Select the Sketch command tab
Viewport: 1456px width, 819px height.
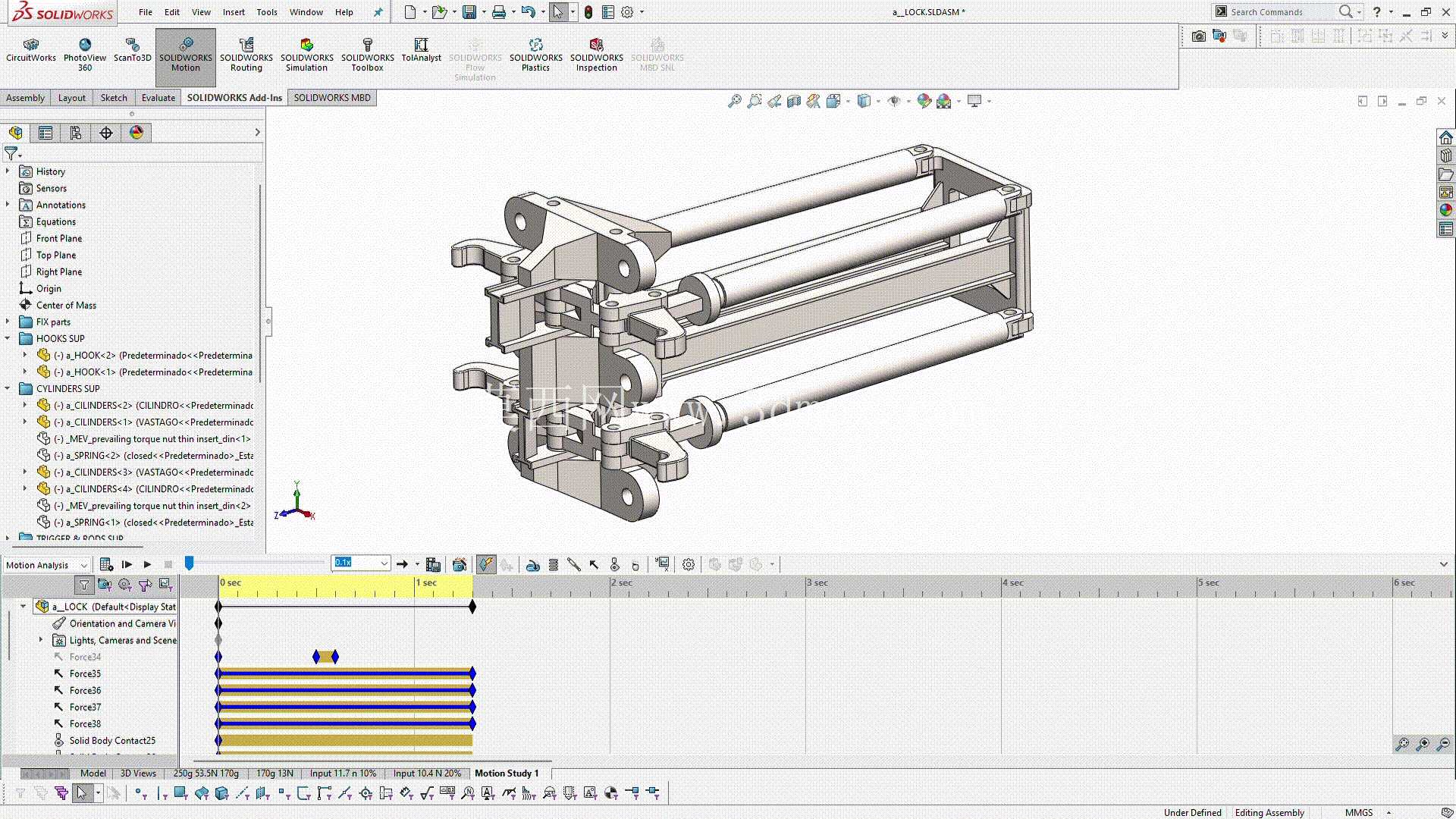click(114, 98)
